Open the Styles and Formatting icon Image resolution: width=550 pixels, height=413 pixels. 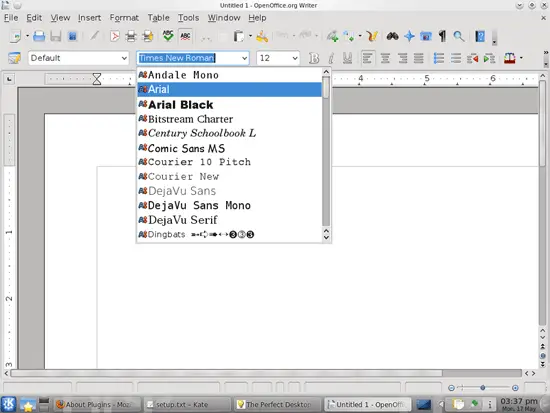(x=14, y=58)
